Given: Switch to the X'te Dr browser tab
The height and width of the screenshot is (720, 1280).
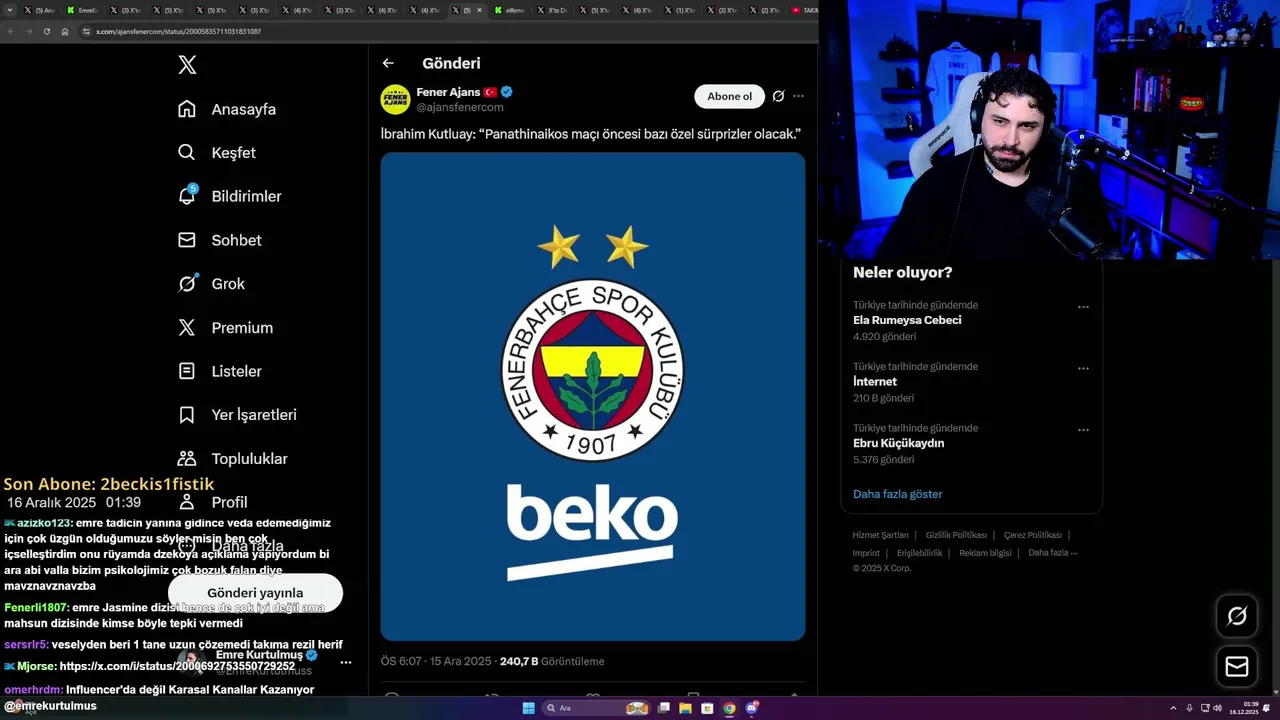Looking at the screenshot, I should (x=553, y=10).
